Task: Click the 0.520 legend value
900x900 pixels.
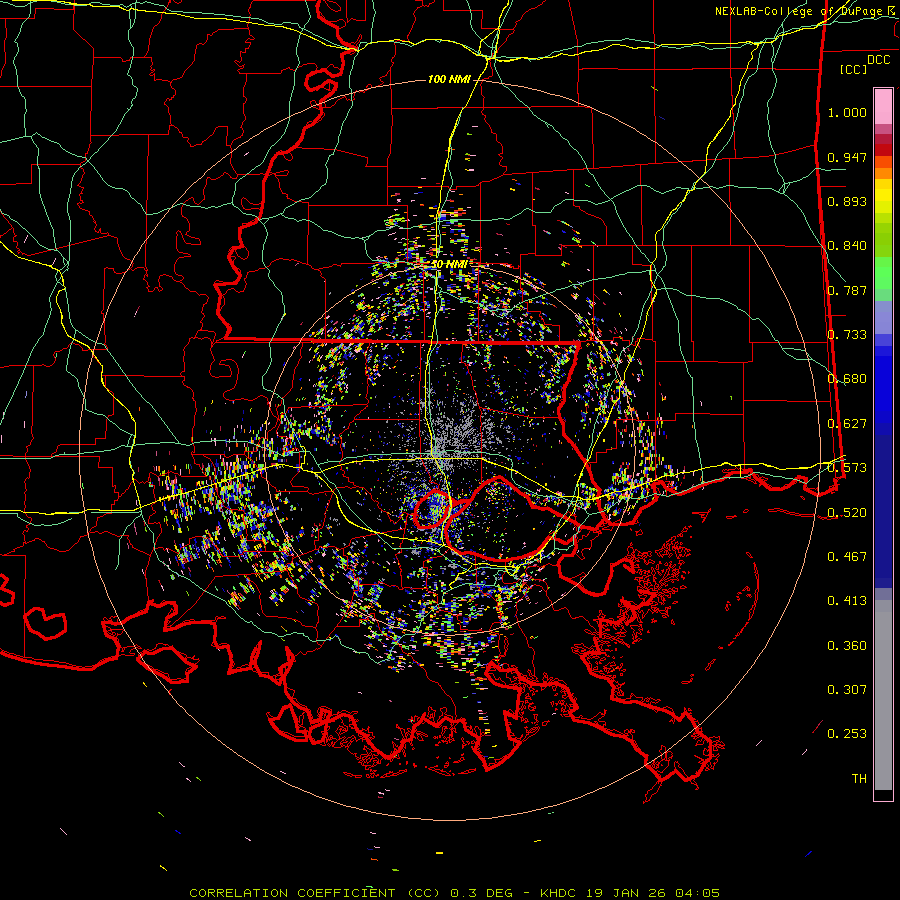Action: [847, 512]
